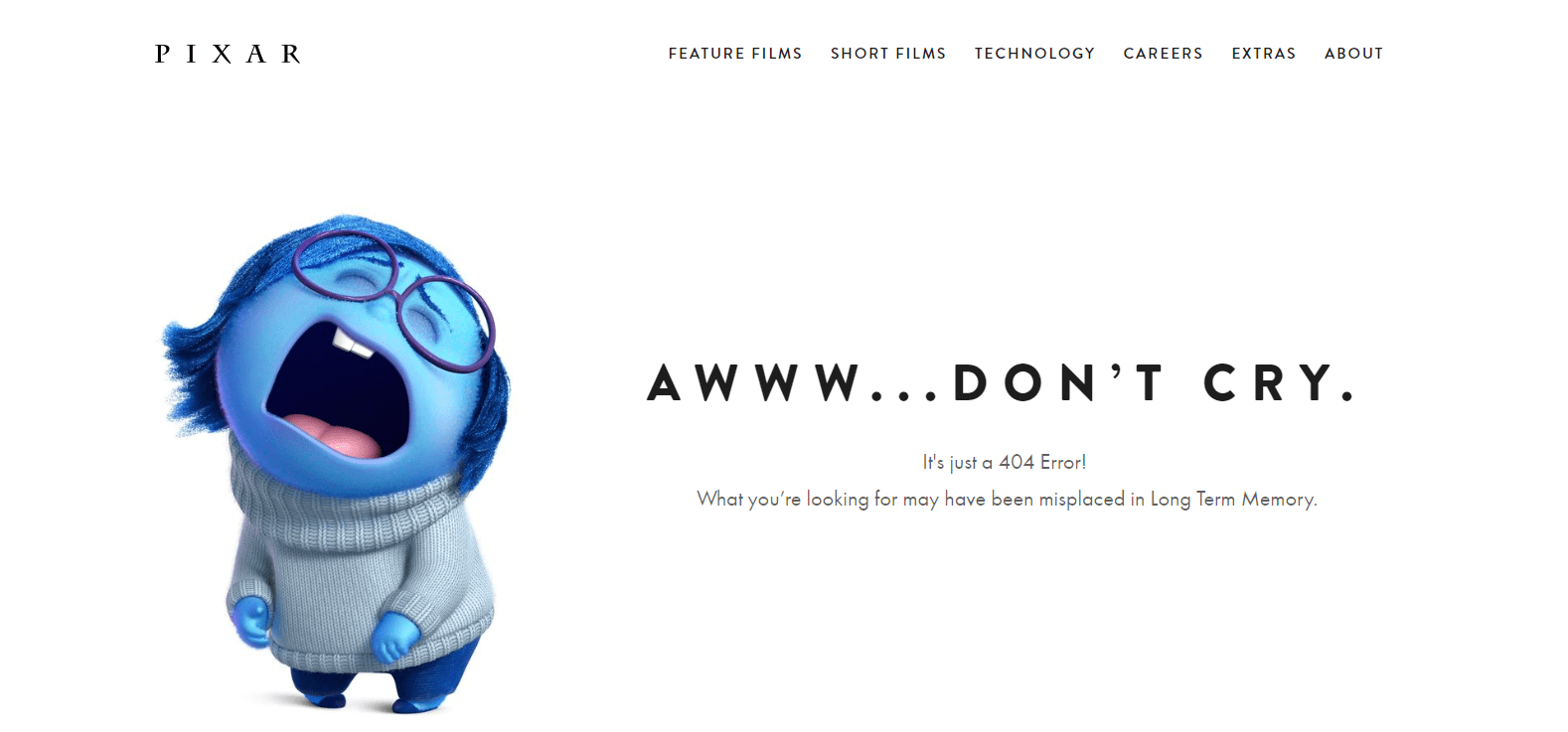
Task: Click the word "CRY." in heading
Action: pyautogui.click(x=1280, y=383)
